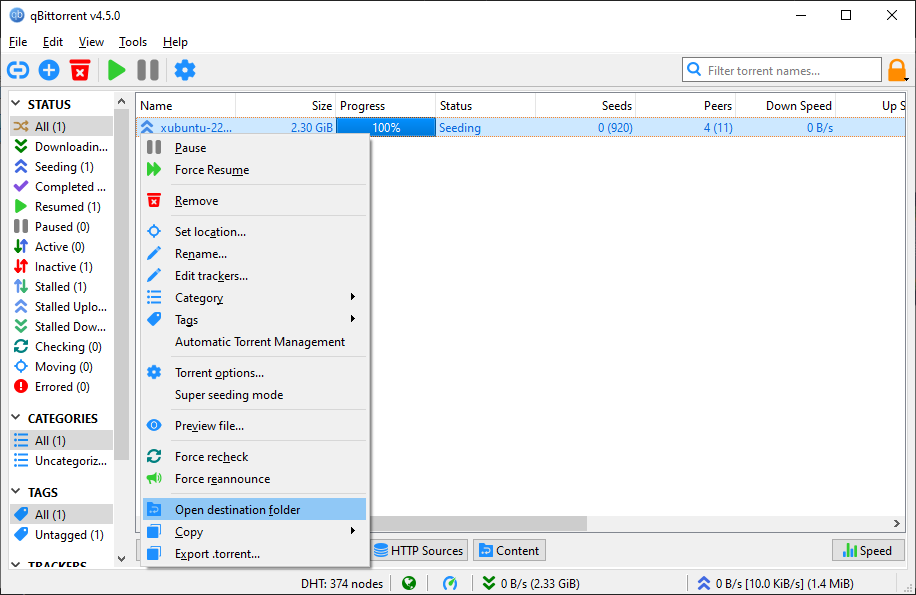Open the File menu

tap(18, 42)
